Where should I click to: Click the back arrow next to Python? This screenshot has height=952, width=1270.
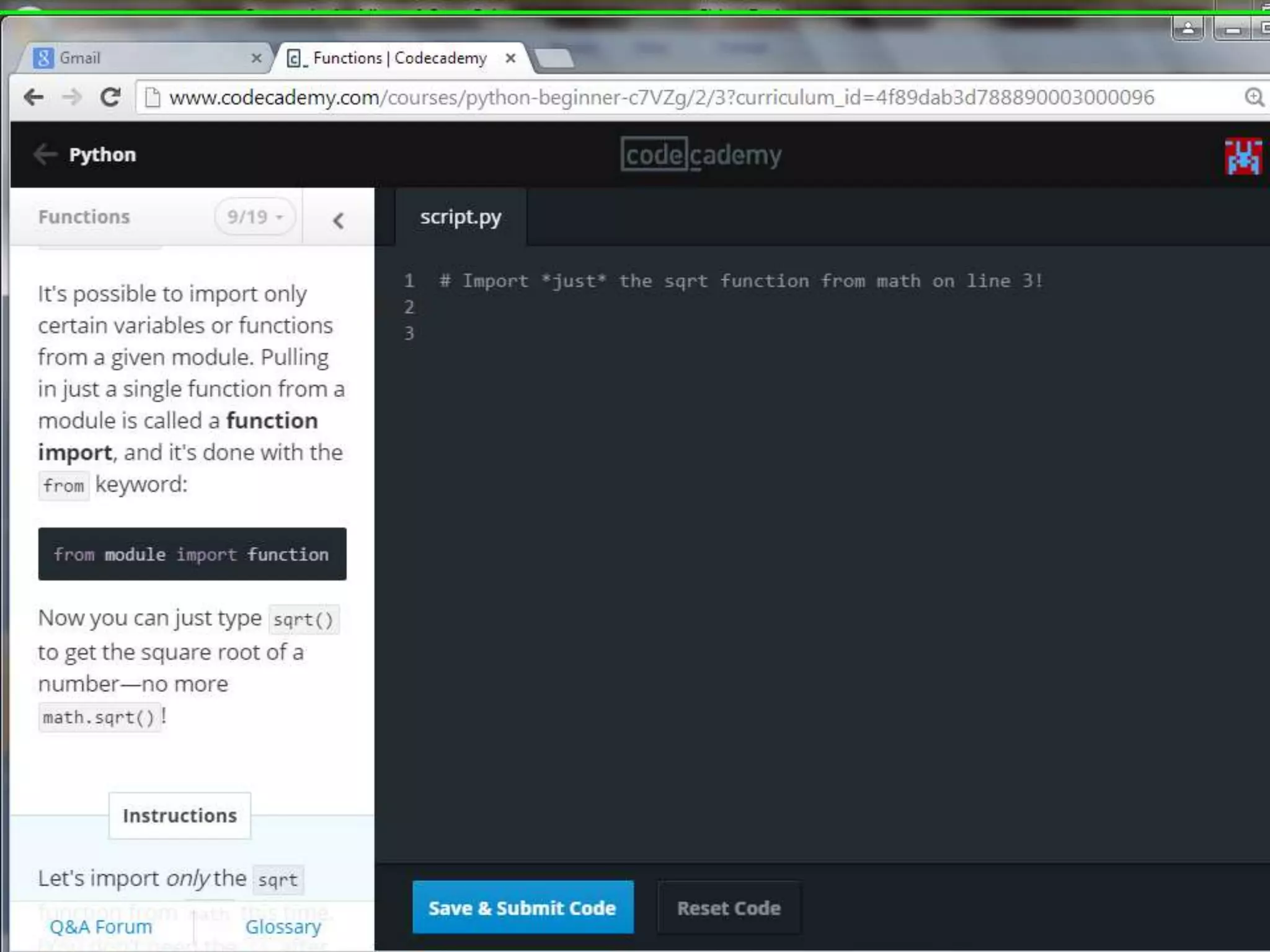45,154
